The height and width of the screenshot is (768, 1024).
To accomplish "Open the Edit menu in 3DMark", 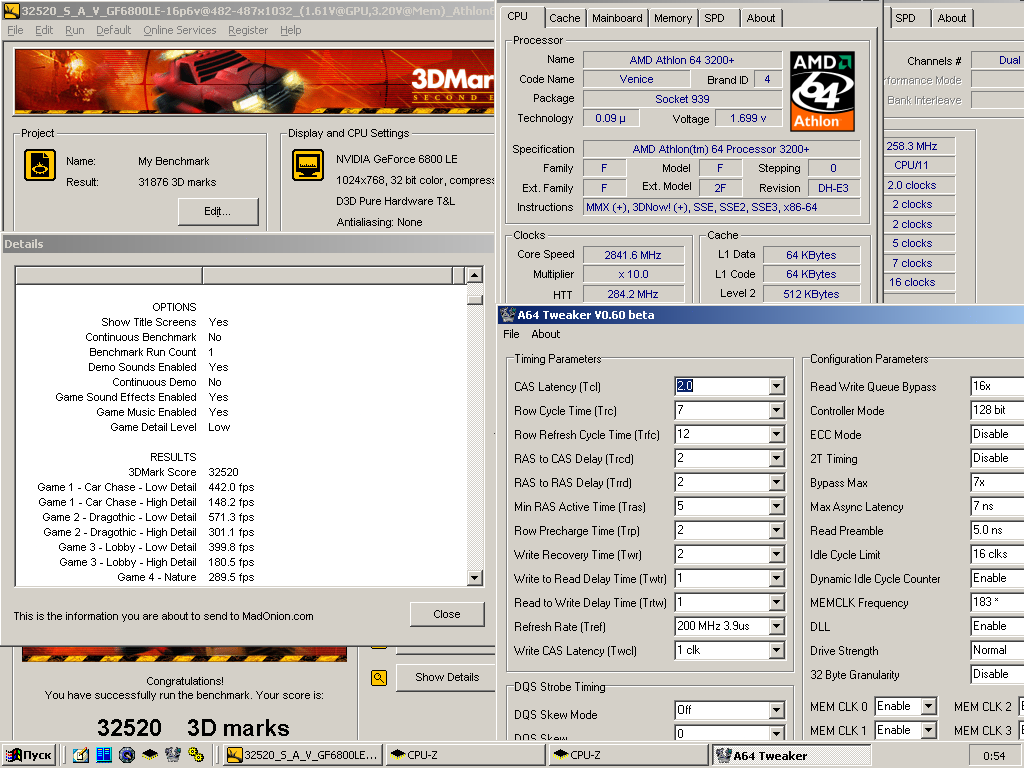I will click(x=44, y=30).
